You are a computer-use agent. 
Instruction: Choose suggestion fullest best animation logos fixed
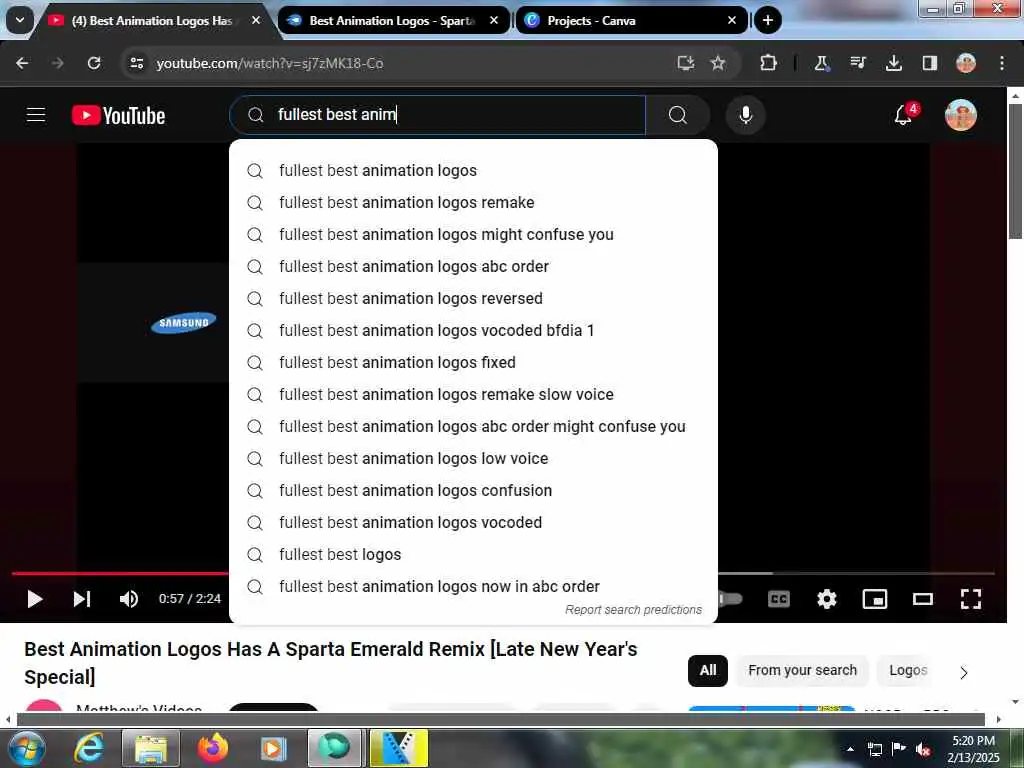(x=473, y=362)
